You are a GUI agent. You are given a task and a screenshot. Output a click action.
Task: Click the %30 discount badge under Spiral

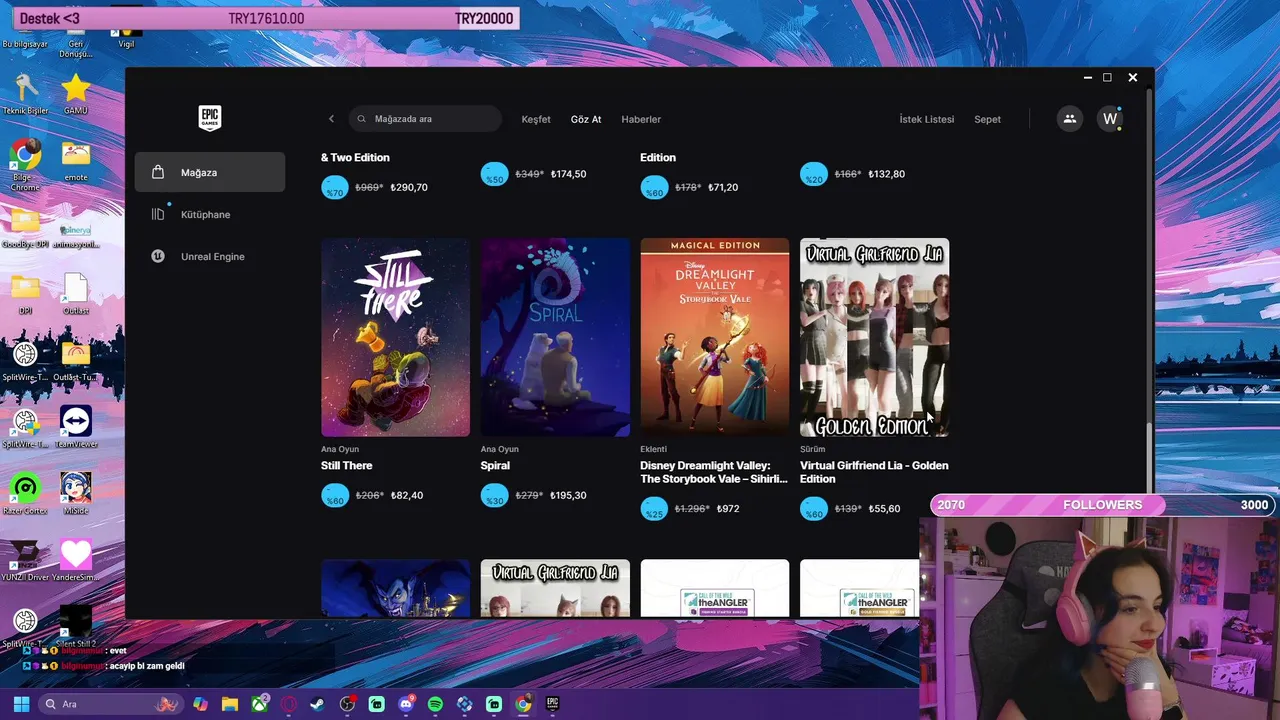click(x=495, y=495)
